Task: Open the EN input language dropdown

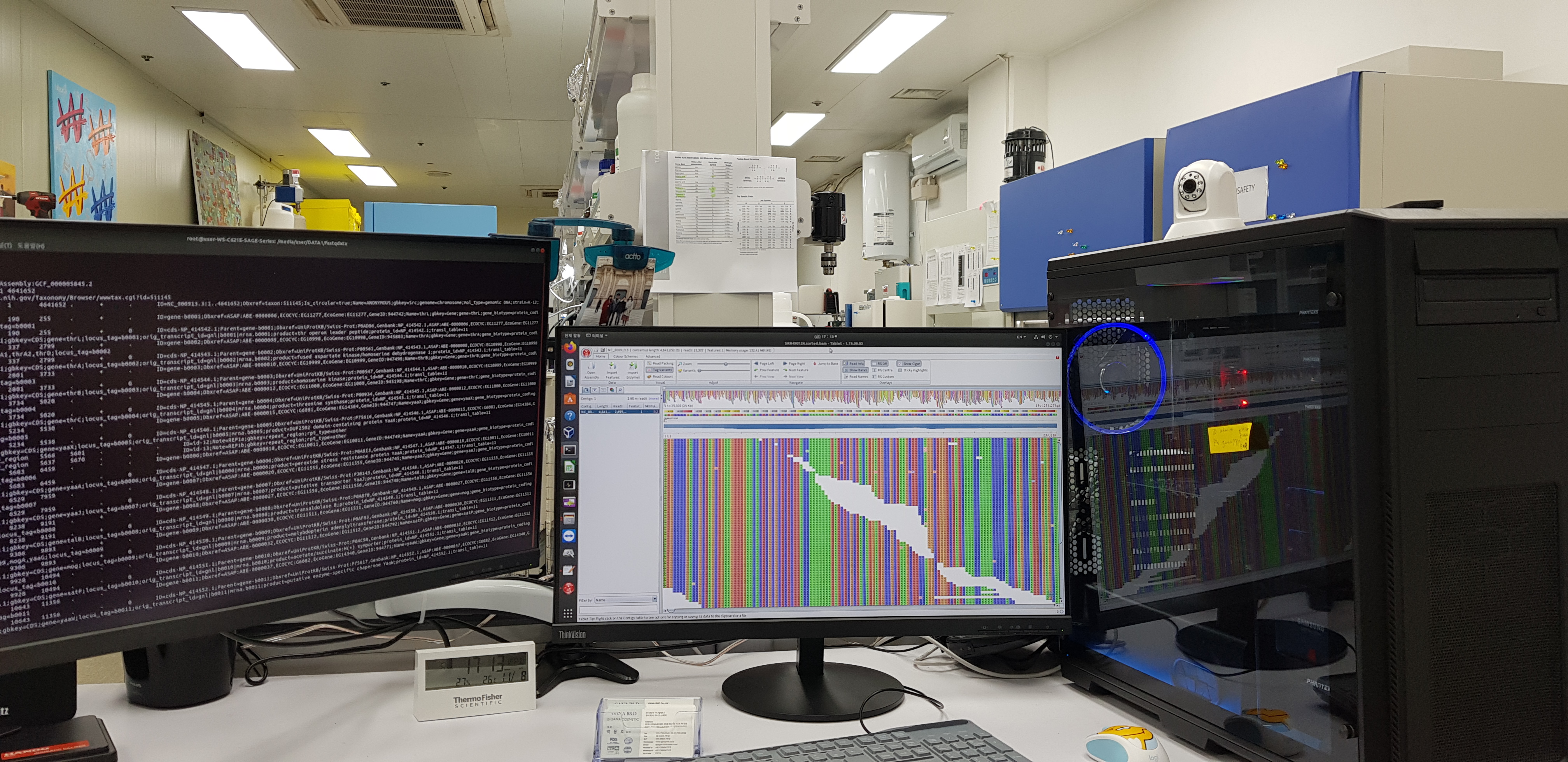Action: (x=1021, y=337)
